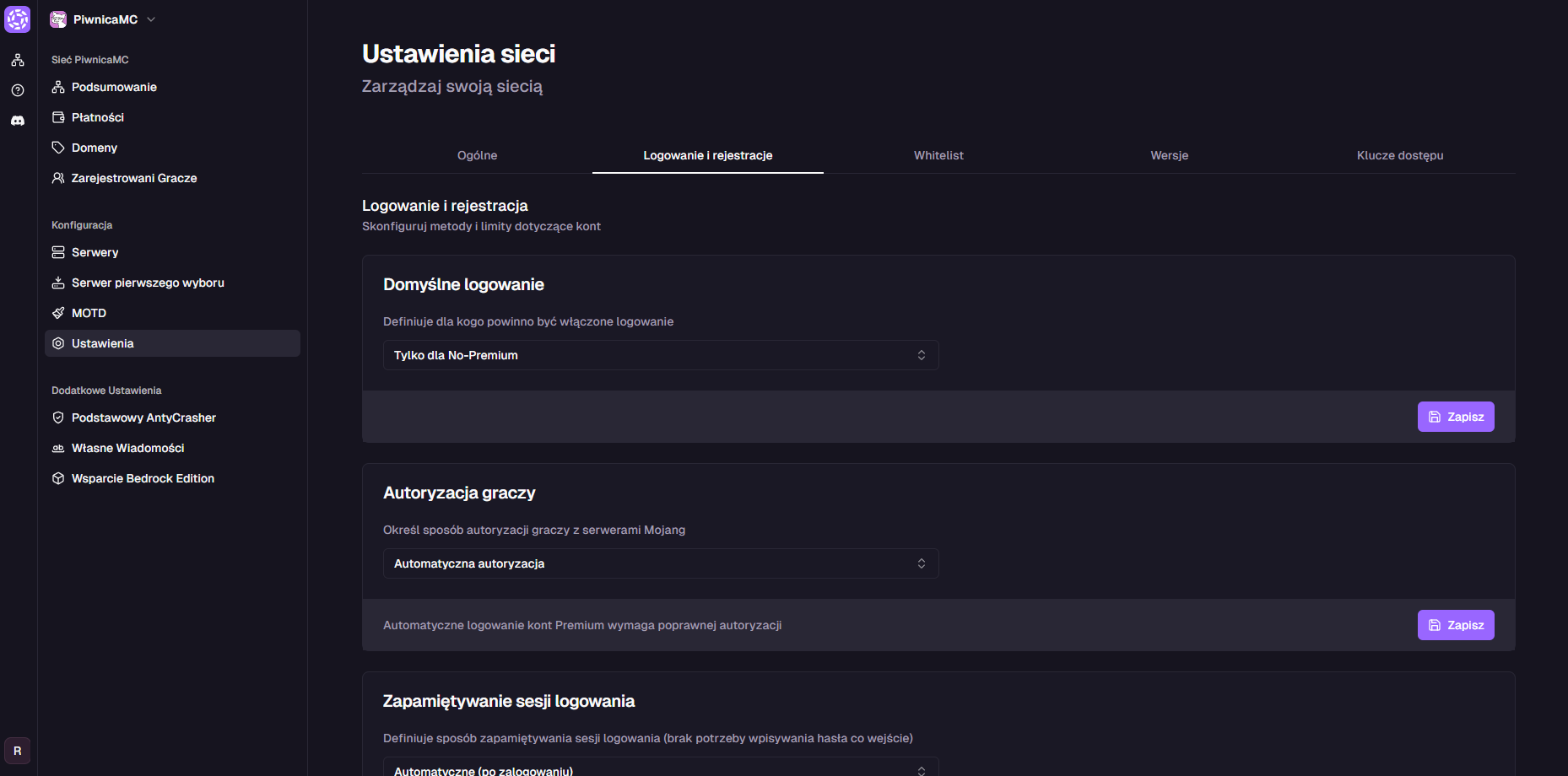The width and height of the screenshot is (1568, 776).
Task: Expand the Automatyczna autoryzacja dropdown
Action: point(660,563)
